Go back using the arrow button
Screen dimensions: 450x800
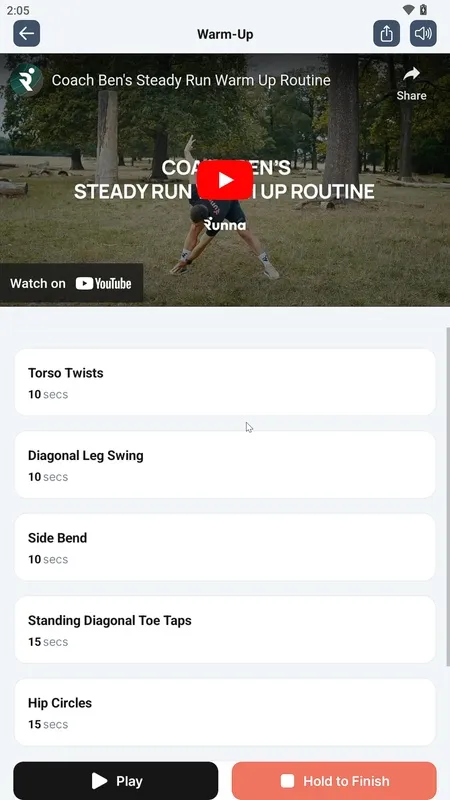pyautogui.click(x=27, y=34)
